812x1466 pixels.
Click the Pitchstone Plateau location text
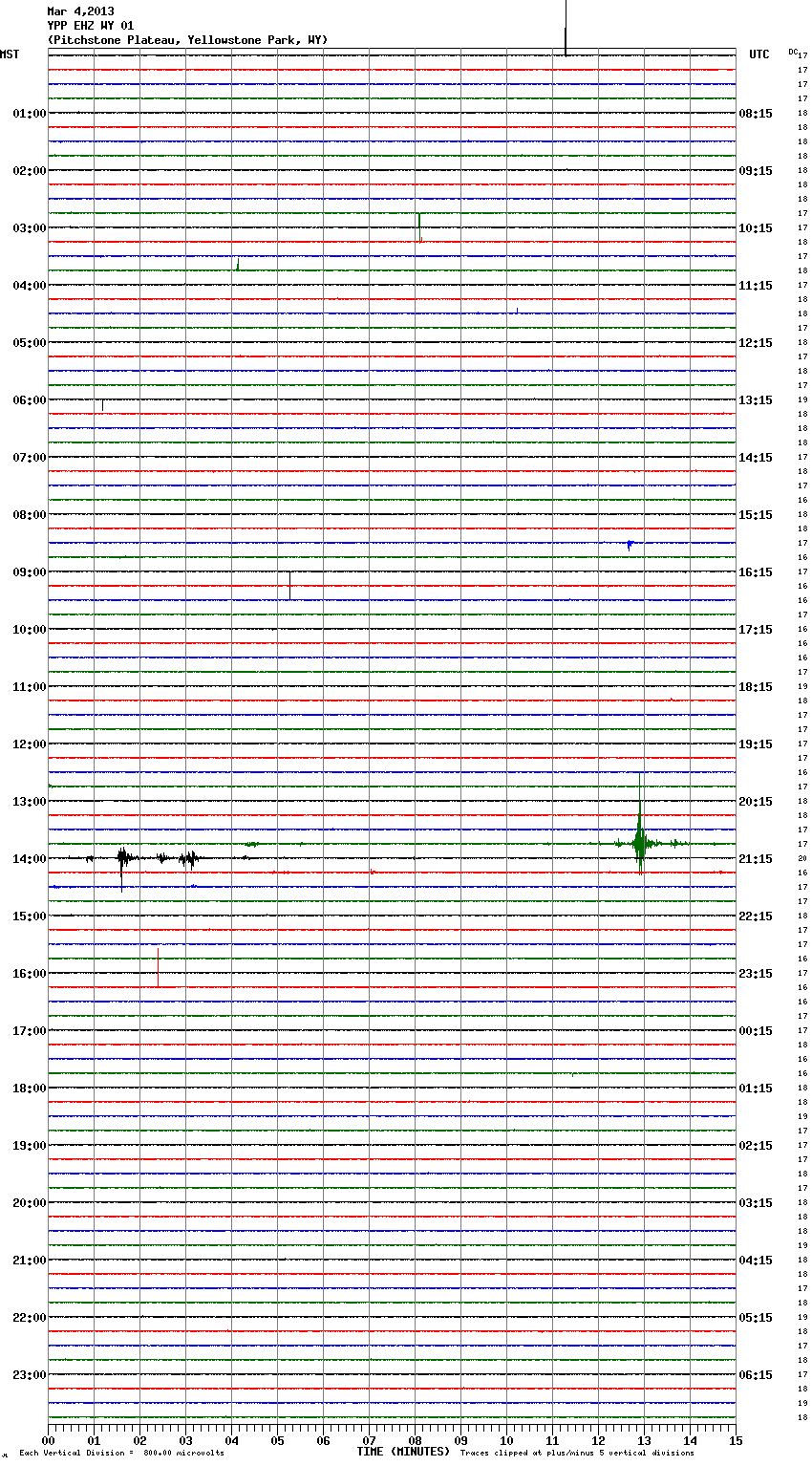[x=187, y=40]
